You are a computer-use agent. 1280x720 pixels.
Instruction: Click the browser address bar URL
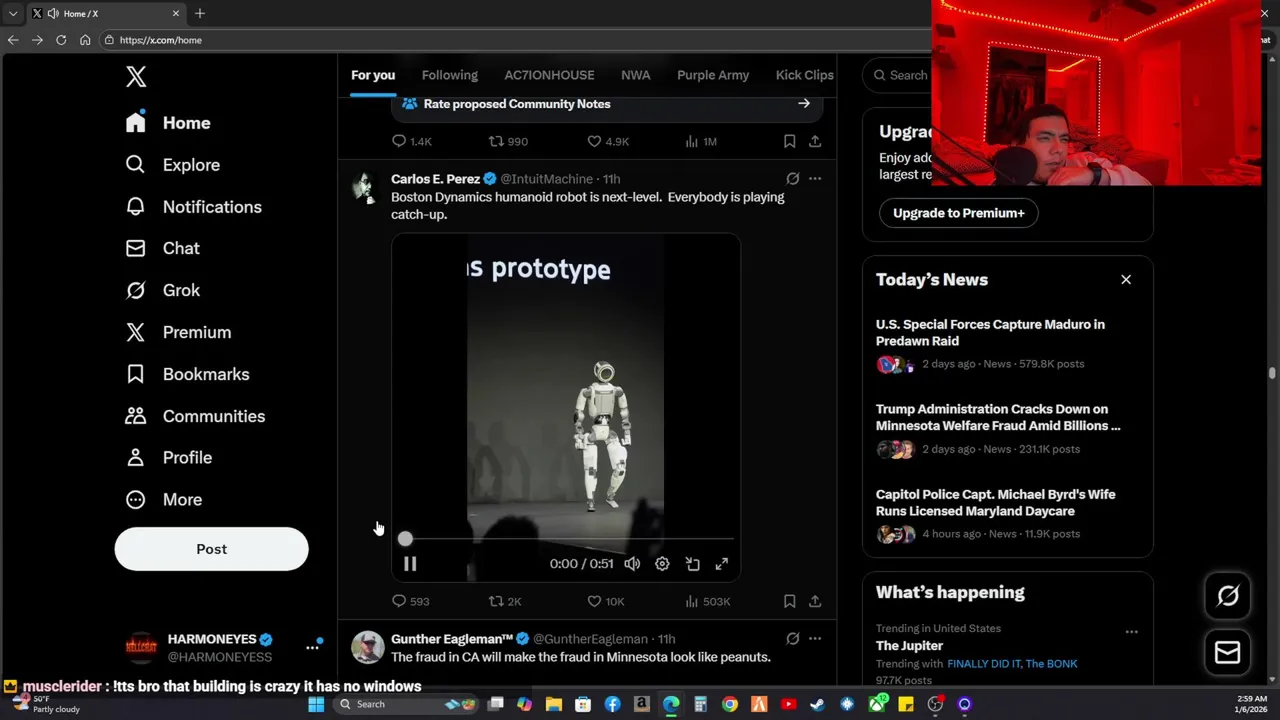click(161, 40)
